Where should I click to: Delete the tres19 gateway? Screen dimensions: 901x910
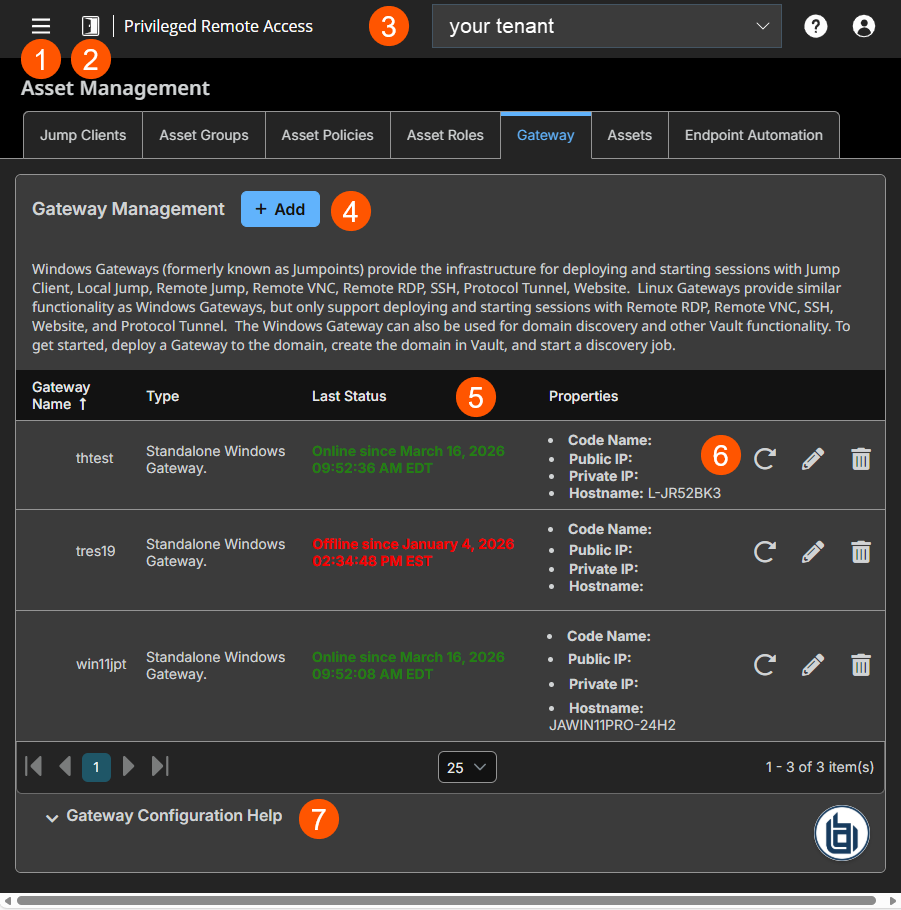[861, 552]
